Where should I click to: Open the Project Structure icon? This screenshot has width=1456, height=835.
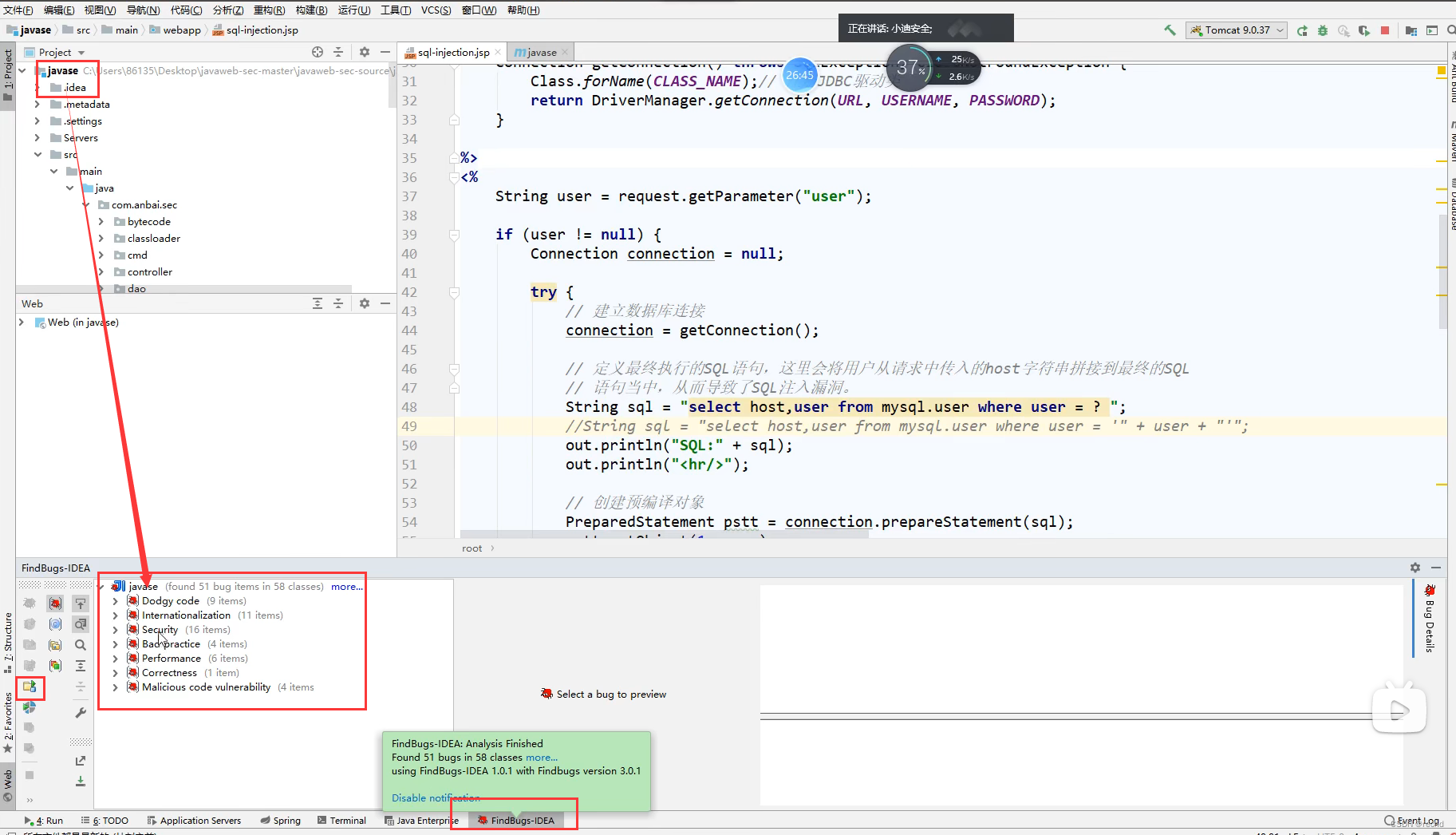1411,30
